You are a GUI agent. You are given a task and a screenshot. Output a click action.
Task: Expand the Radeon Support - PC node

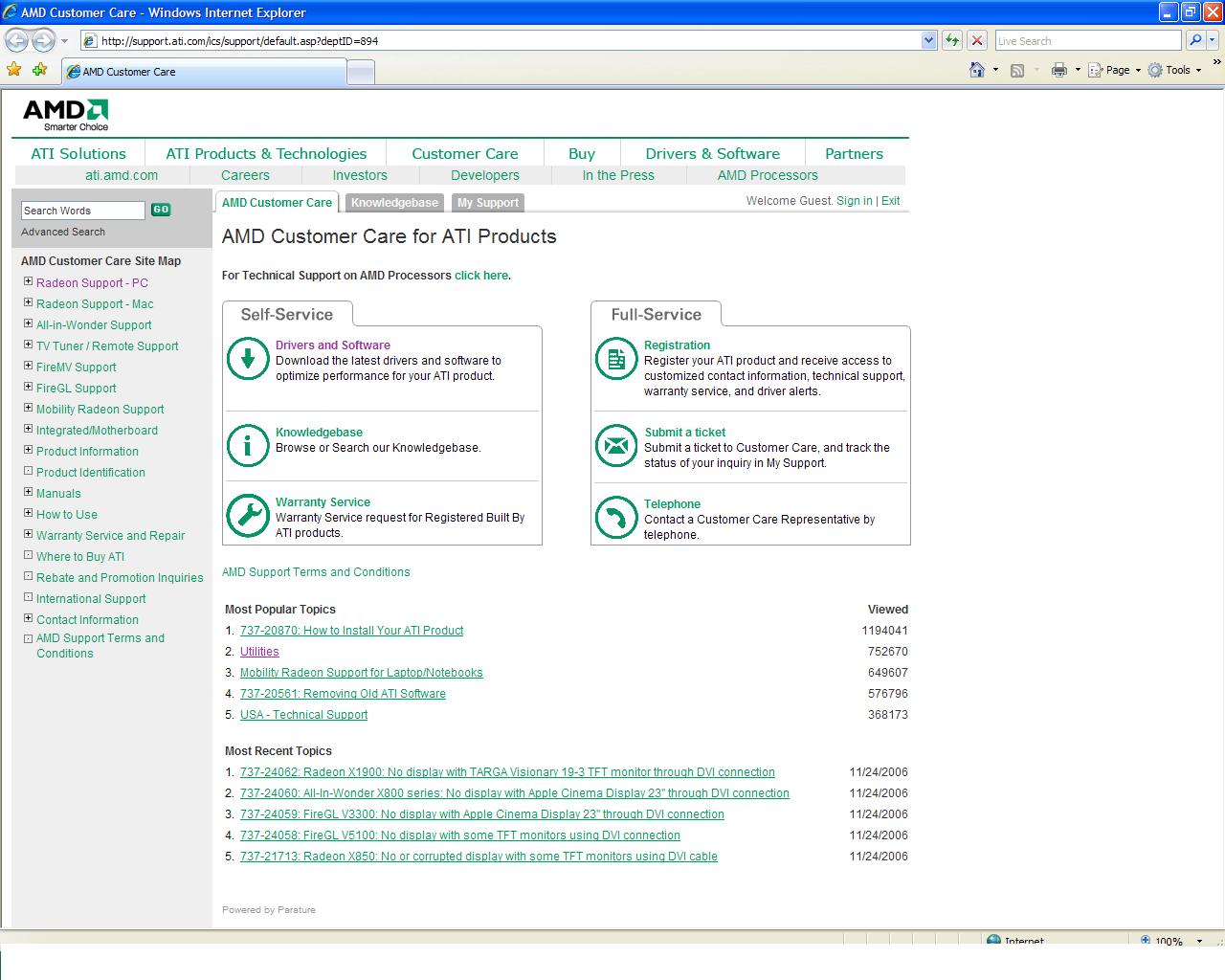pyautogui.click(x=28, y=281)
